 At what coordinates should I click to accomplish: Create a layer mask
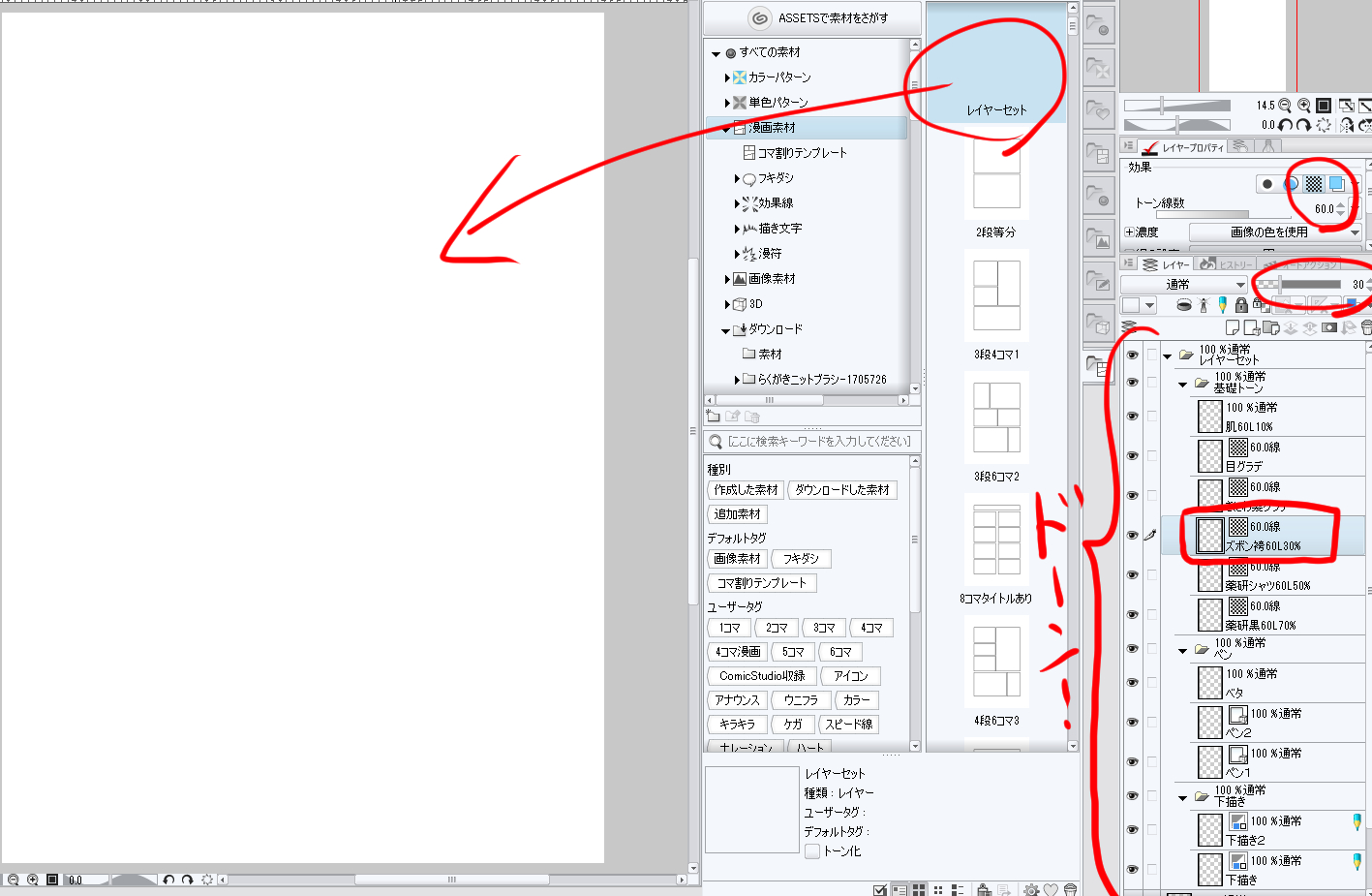coord(1328,327)
